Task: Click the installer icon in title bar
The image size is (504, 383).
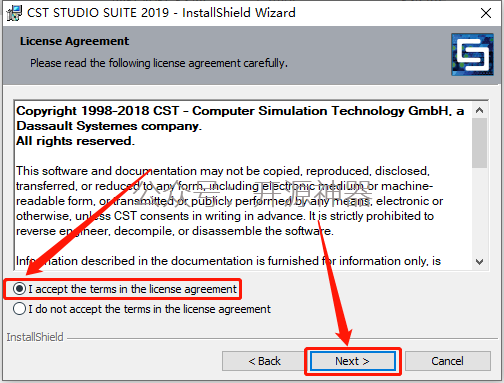Action: click(14, 13)
